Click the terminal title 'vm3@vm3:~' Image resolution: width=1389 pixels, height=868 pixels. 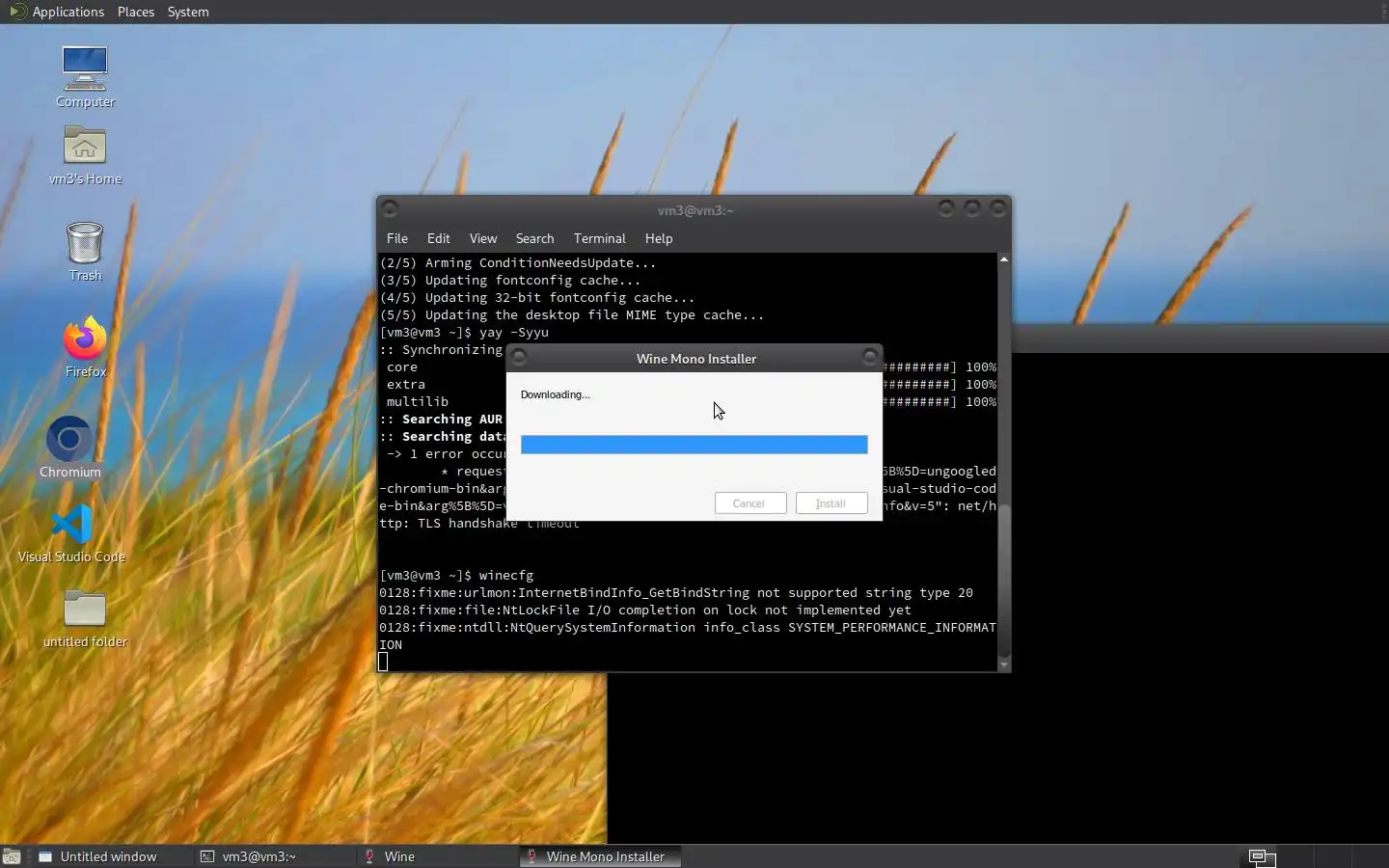coord(695,210)
